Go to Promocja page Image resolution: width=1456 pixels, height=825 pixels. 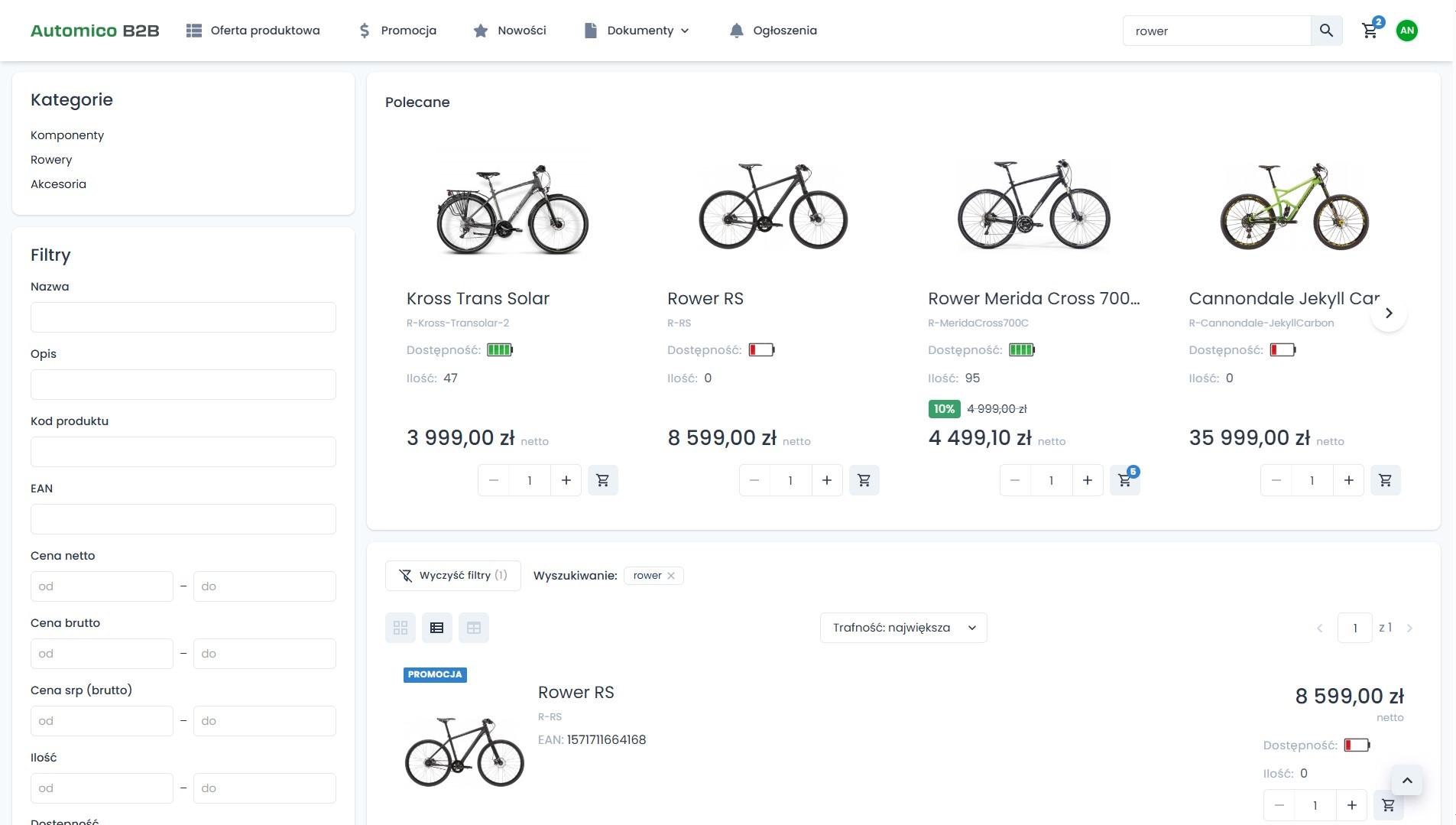(x=397, y=31)
